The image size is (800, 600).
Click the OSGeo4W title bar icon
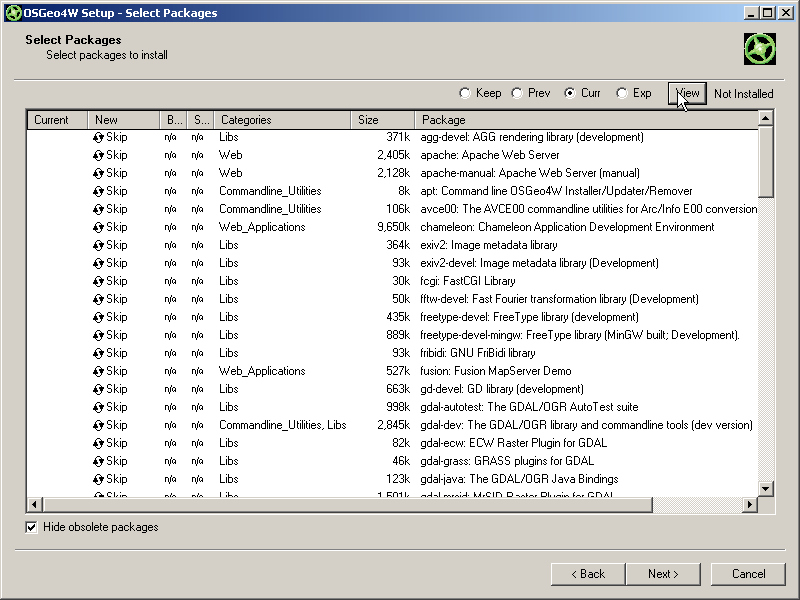point(13,13)
